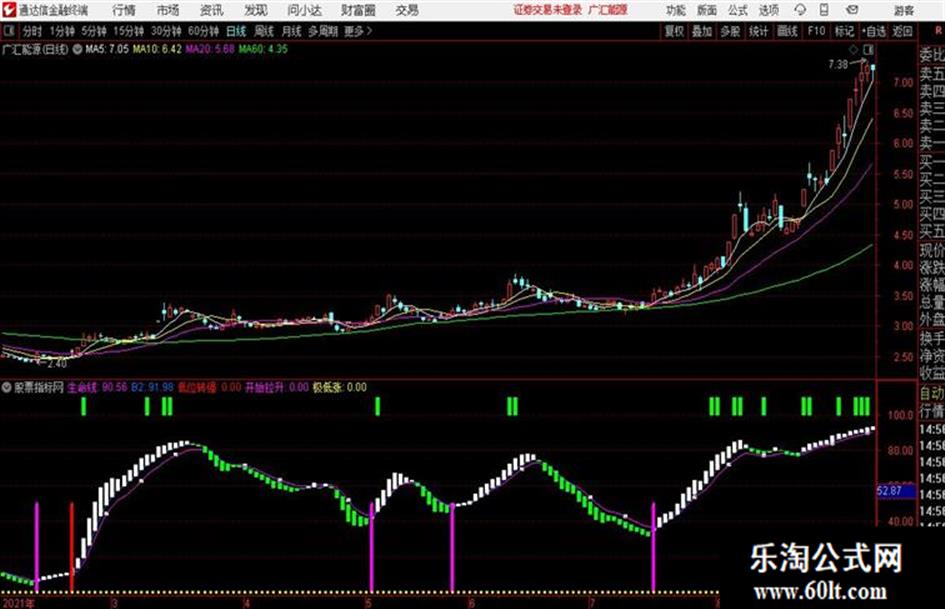Toggle the side panel icon left of 分时
This screenshot has height=609, width=945.
[8, 31]
